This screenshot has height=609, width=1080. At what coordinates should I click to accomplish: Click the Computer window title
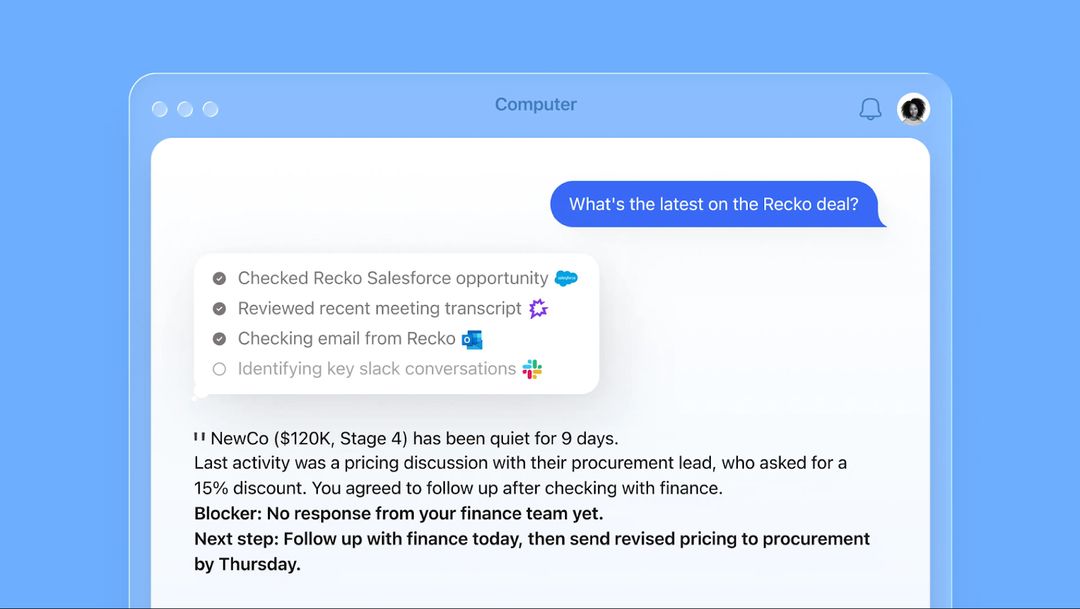click(536, 104)
